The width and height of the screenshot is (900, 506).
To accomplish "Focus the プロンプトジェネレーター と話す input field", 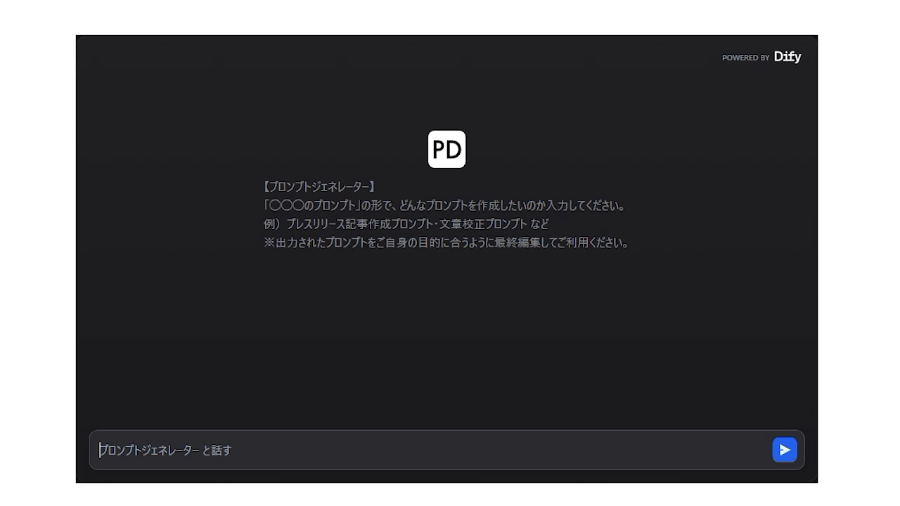I will click(430, 450).
